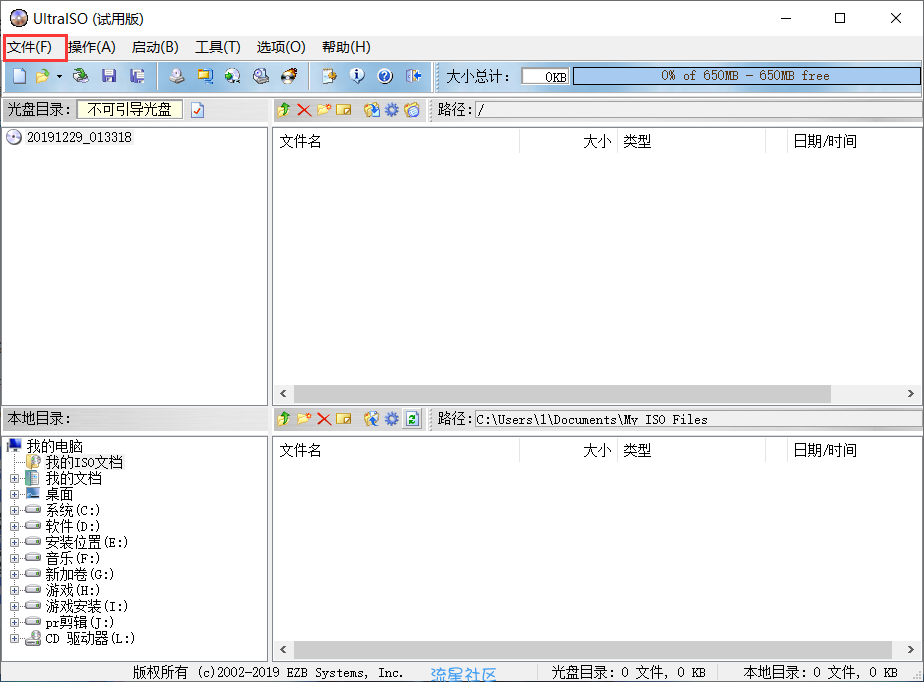Click the Save As toolbar icon

137,76
